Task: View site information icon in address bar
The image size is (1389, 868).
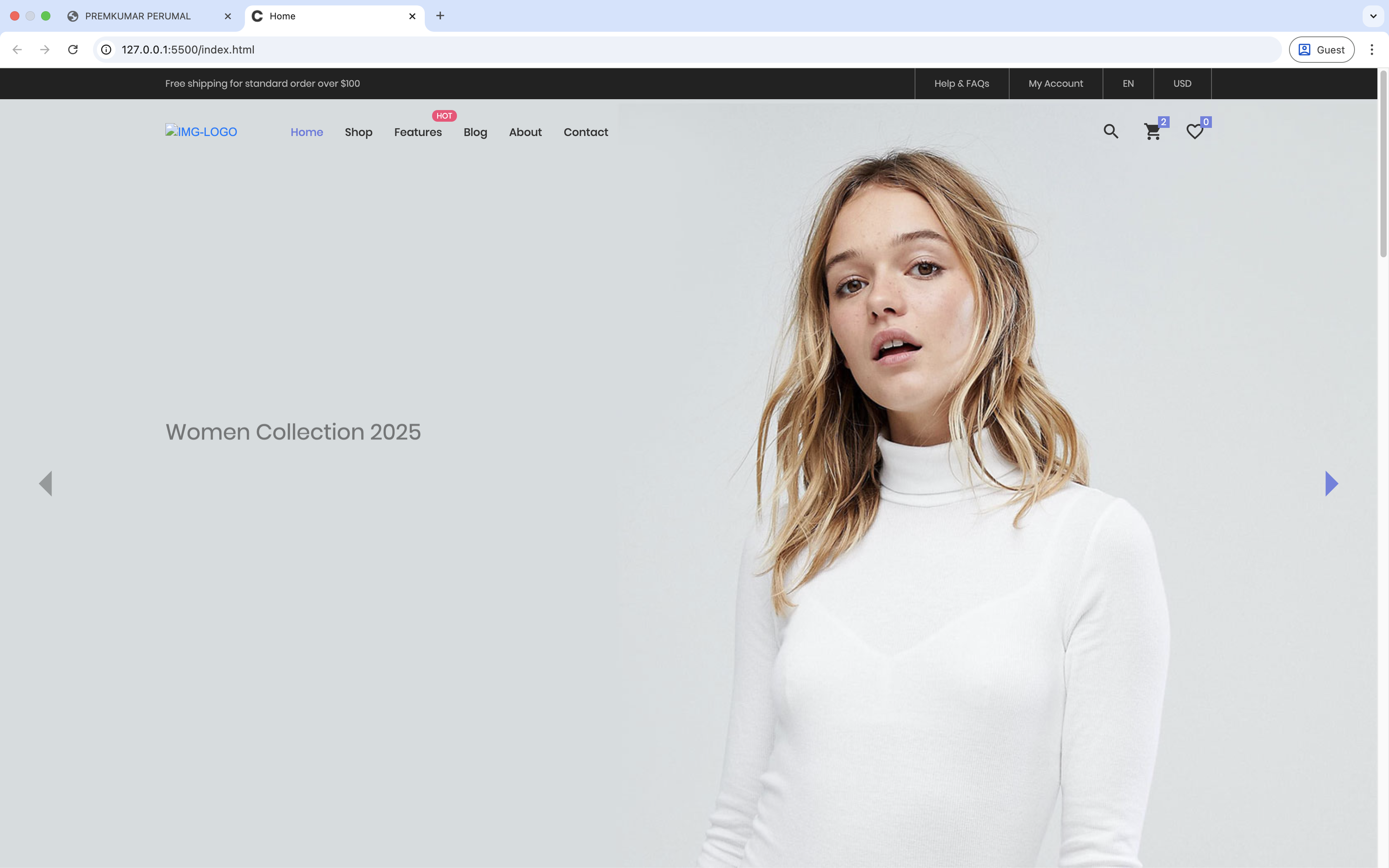Action: [106, 49]
